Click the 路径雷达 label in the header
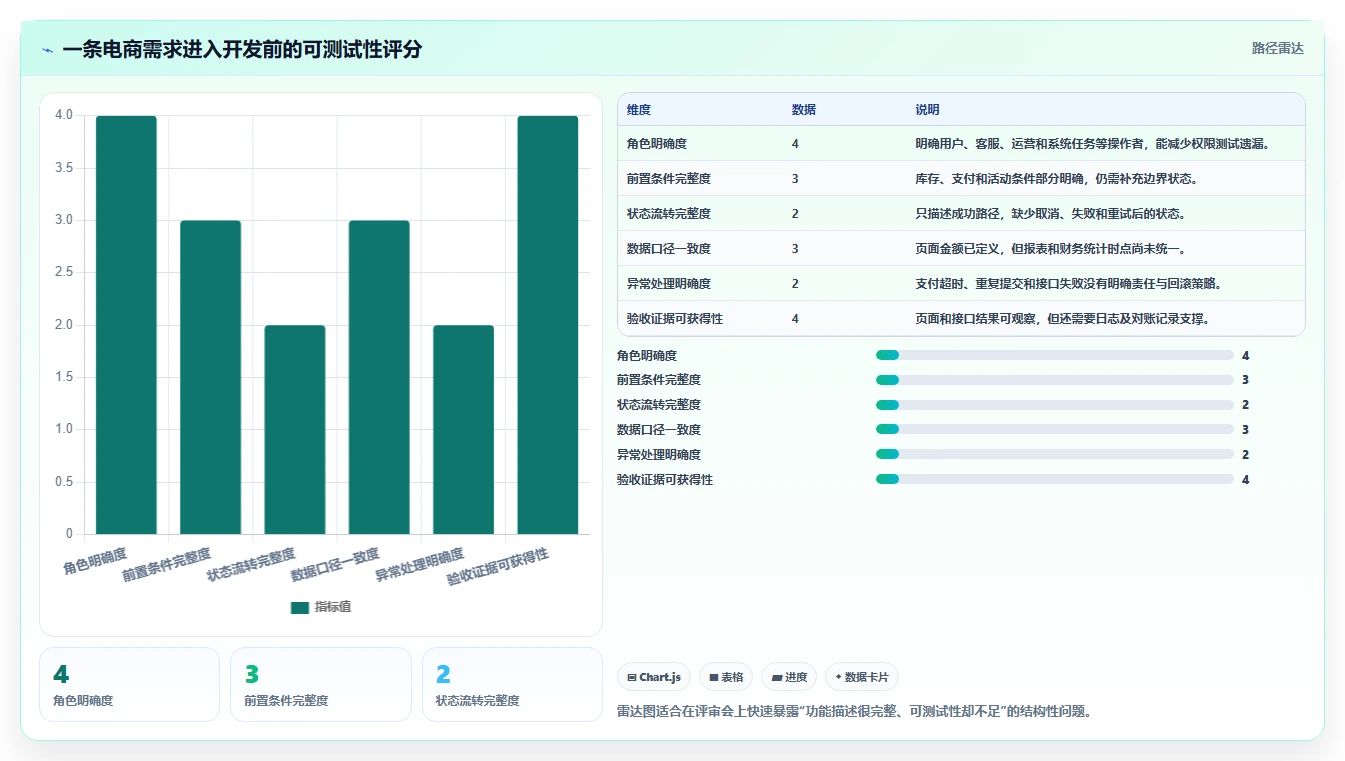This screenshot has height=761, width=1345. [1277, 48]
